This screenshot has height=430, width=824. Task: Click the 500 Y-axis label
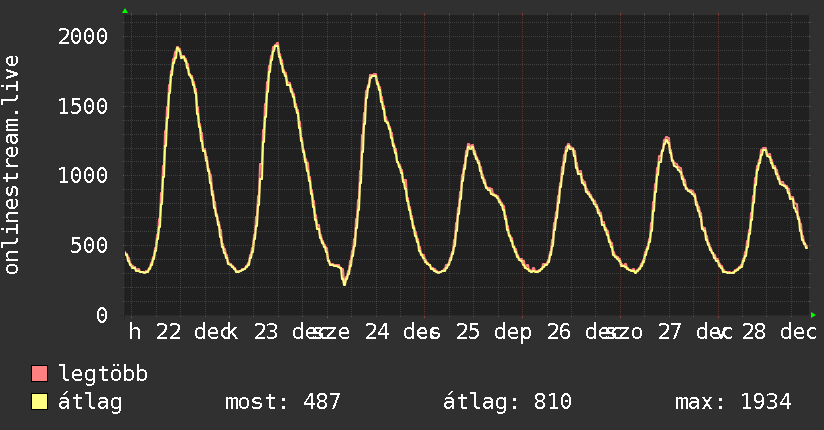point(89,245)
